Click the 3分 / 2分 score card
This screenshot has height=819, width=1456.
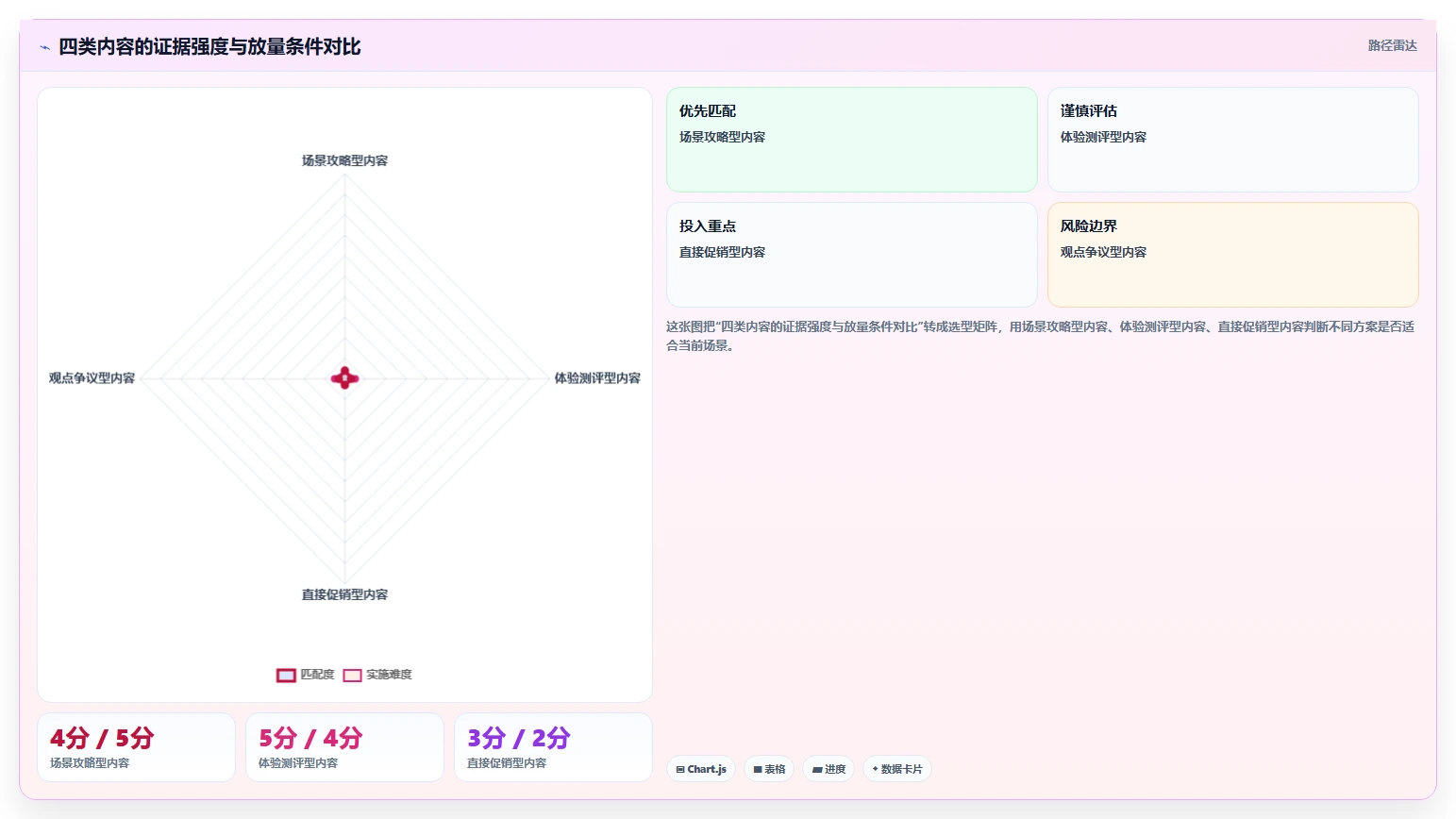553,747
